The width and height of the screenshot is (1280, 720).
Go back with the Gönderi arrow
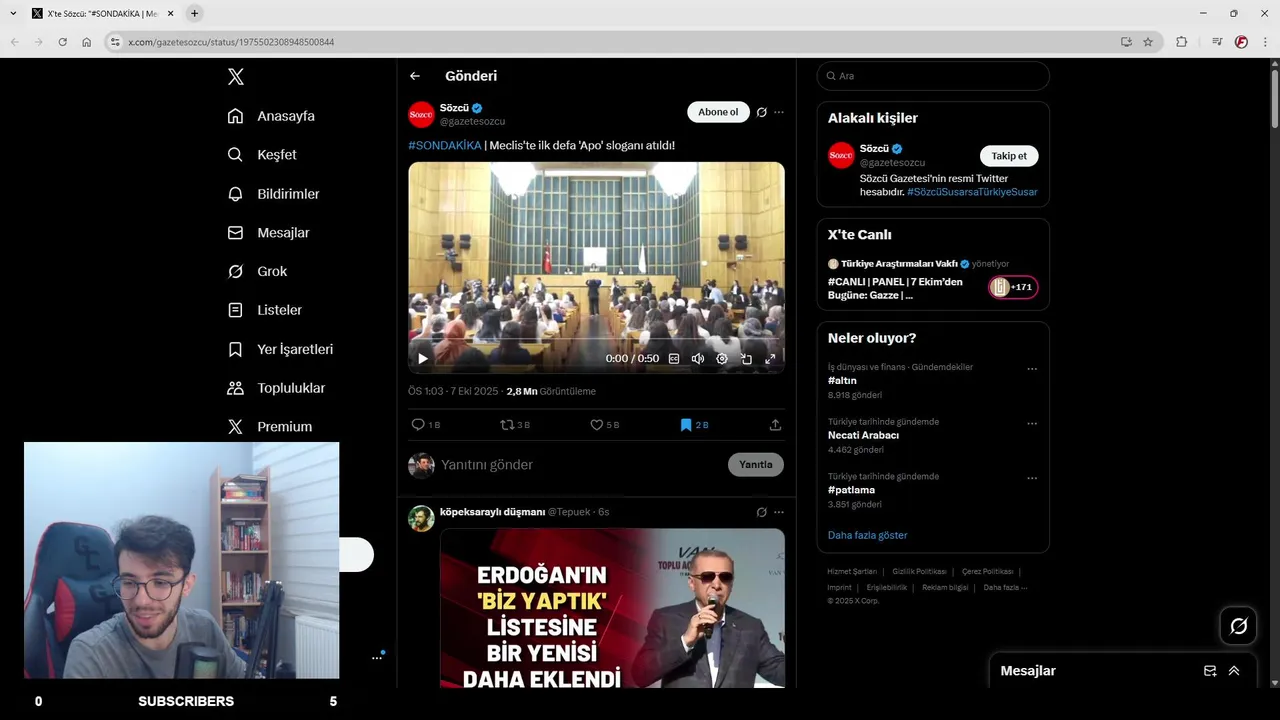point(415,76)
